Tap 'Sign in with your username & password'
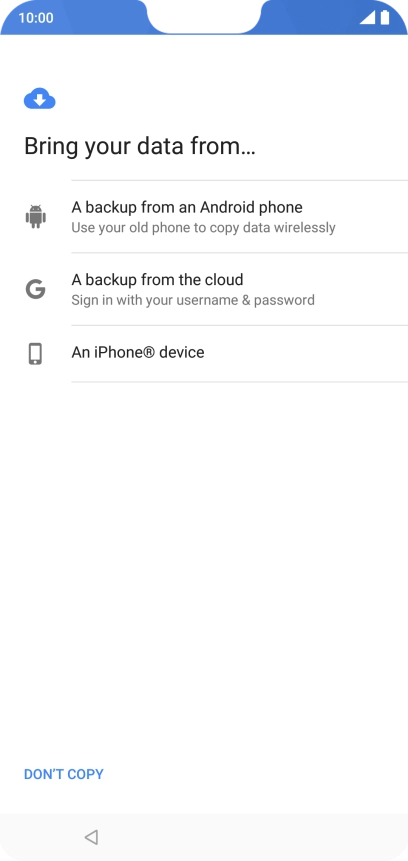This screenshot has height=861, width=408. tap(193, 300)
